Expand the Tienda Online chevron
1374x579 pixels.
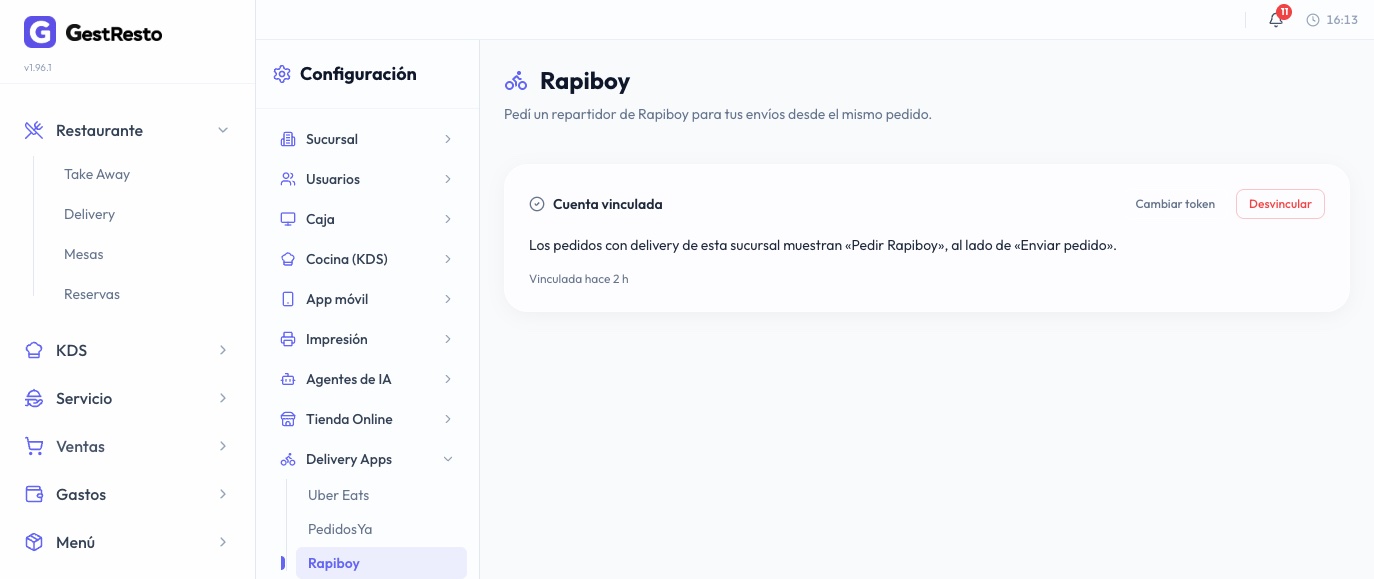[448, 419]
